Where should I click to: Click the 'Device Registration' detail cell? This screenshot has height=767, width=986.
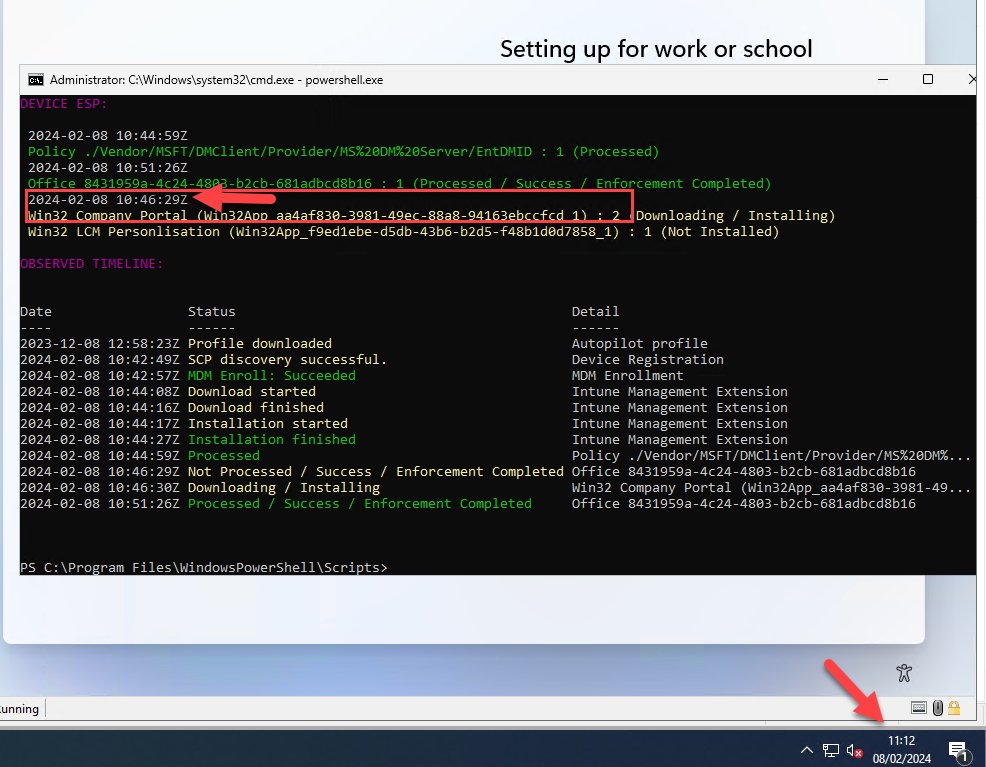pos(648,360)
